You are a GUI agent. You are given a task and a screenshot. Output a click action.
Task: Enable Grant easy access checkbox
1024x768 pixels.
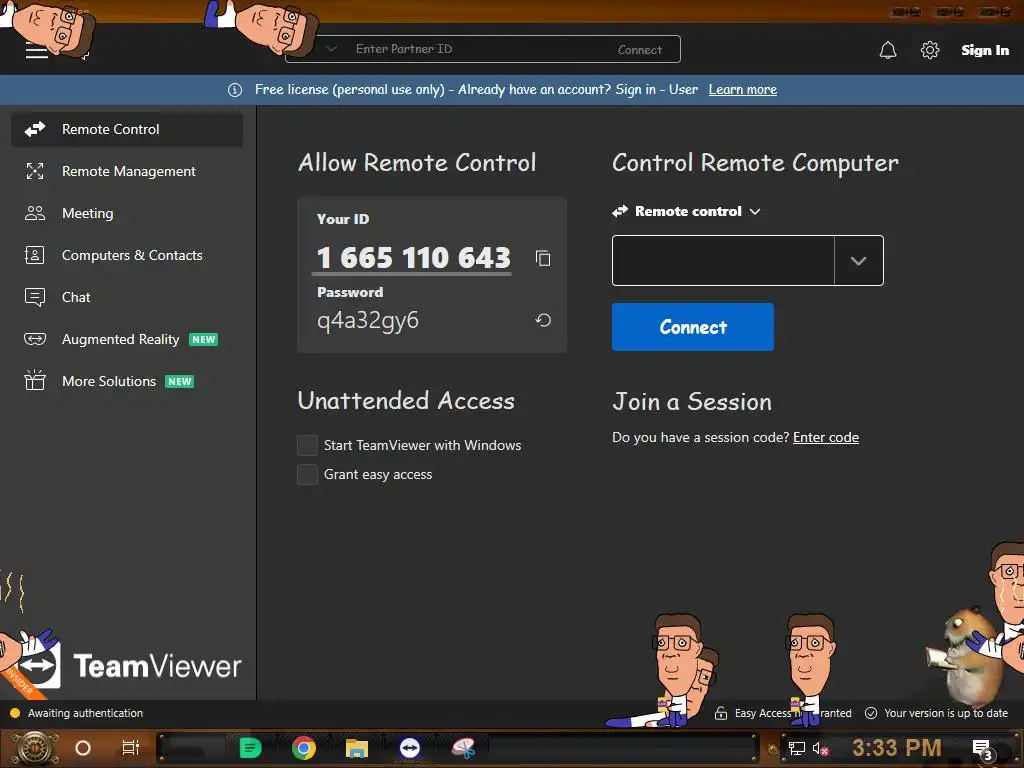[x=307, y=474]
